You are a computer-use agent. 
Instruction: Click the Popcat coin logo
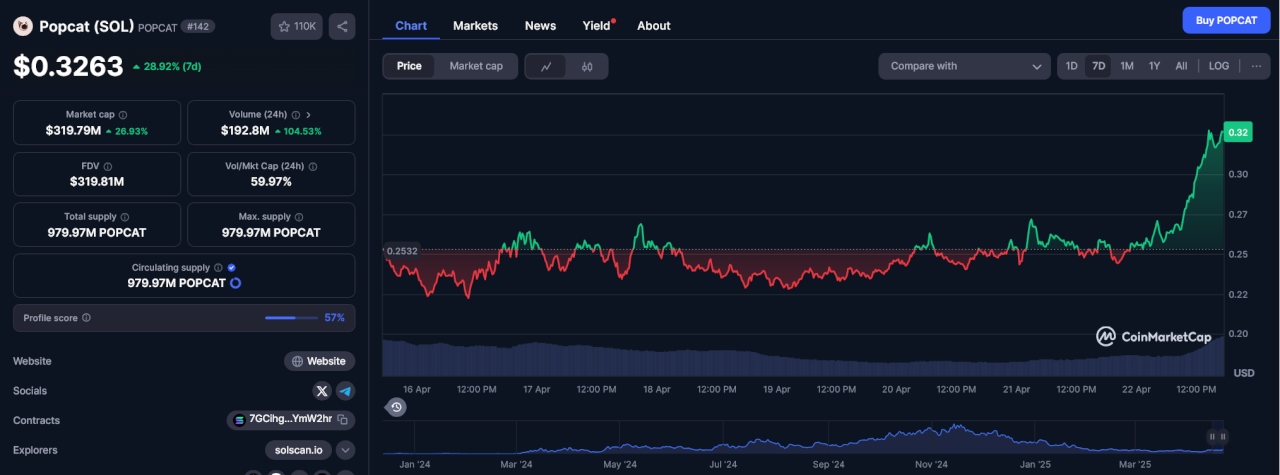tap(23, 27)
